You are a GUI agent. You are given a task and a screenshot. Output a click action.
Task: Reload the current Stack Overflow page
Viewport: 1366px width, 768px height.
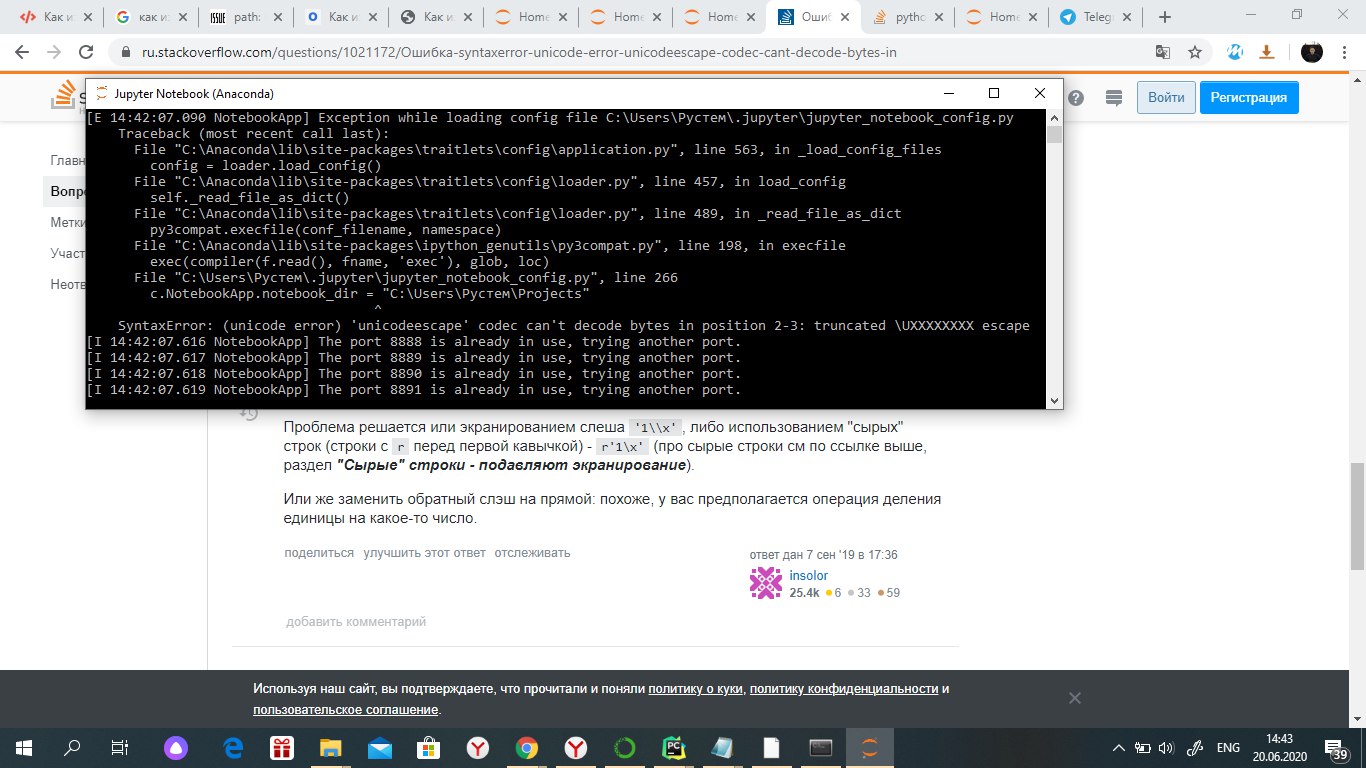click(x=87, y=52)
